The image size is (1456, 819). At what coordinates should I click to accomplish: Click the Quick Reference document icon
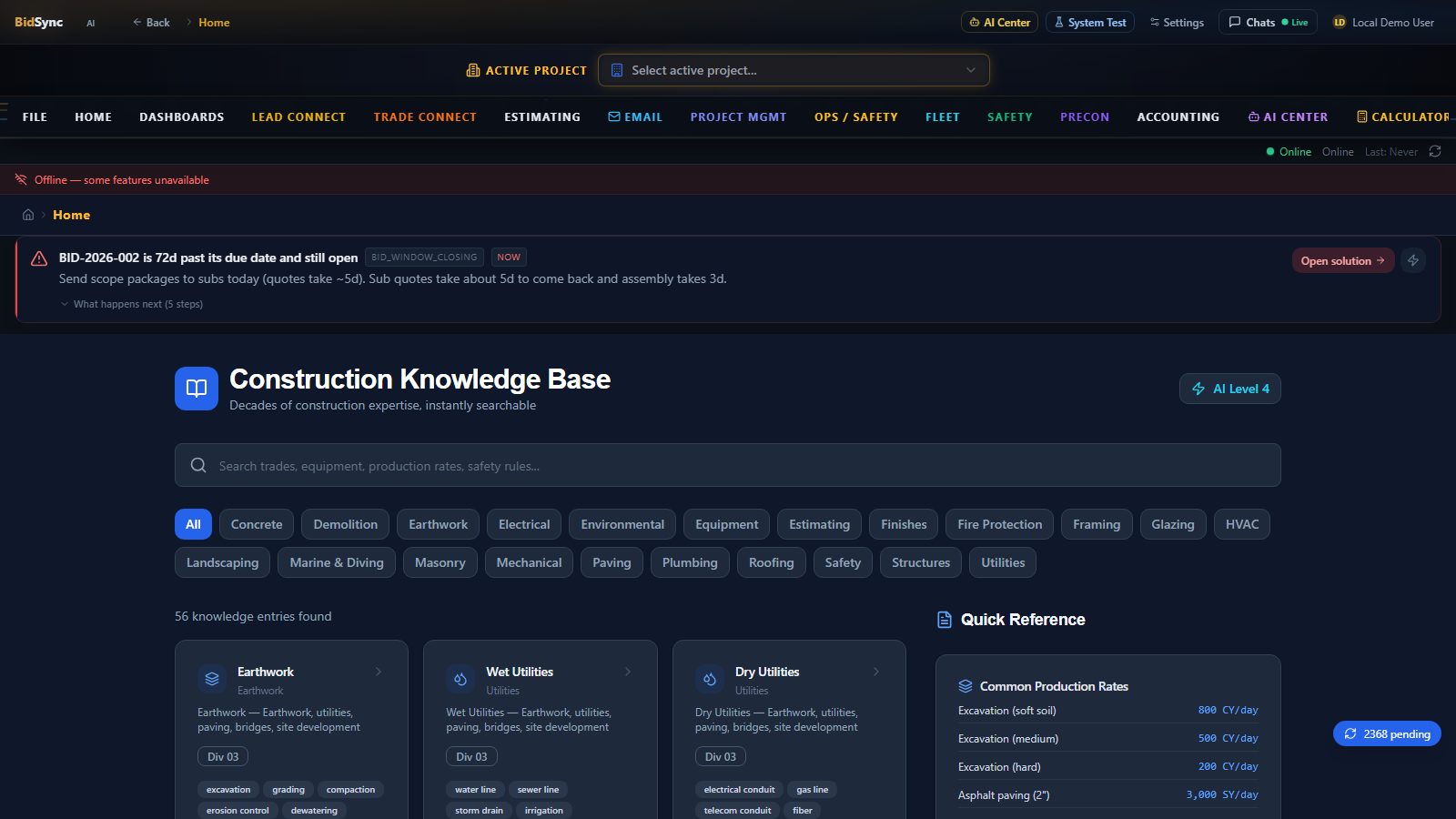945,620
